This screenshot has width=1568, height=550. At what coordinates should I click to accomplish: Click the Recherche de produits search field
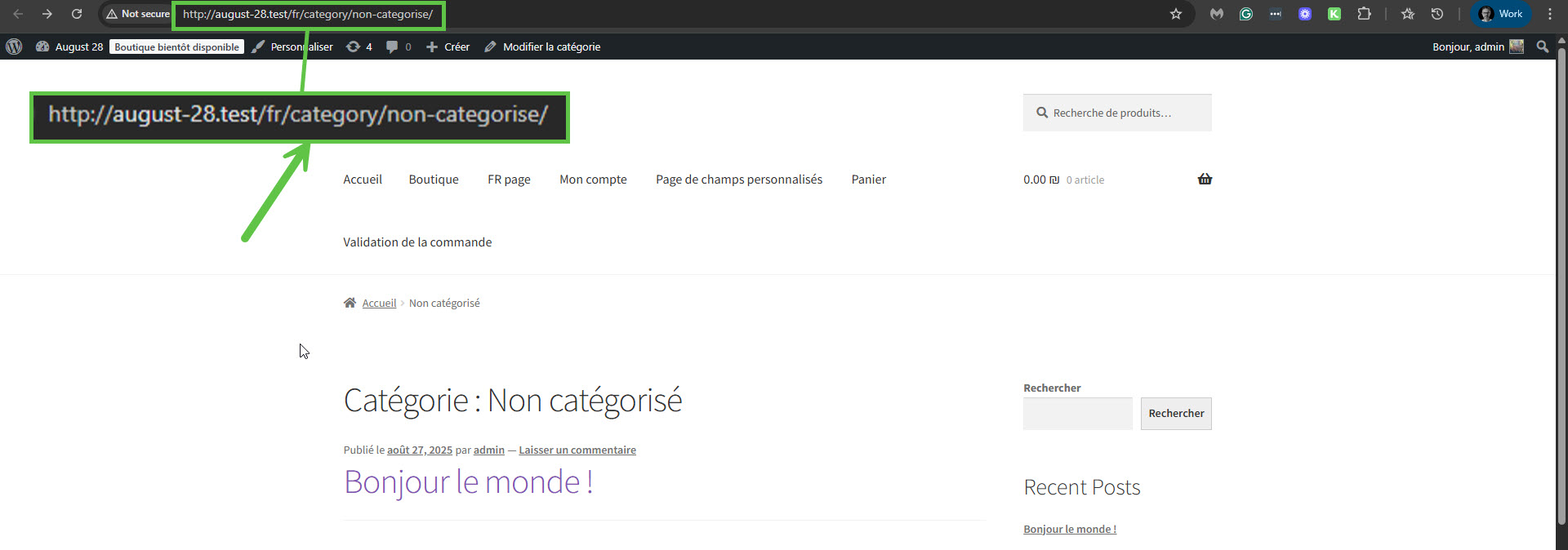[x=1117, y=113]
